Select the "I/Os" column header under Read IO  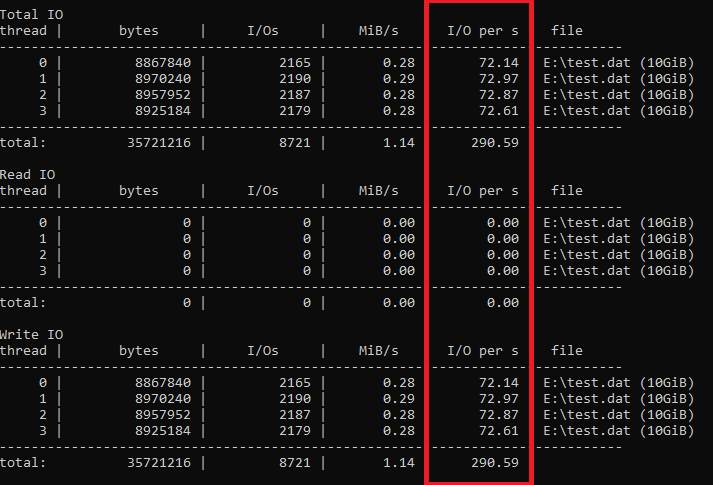tap(263, 190)
